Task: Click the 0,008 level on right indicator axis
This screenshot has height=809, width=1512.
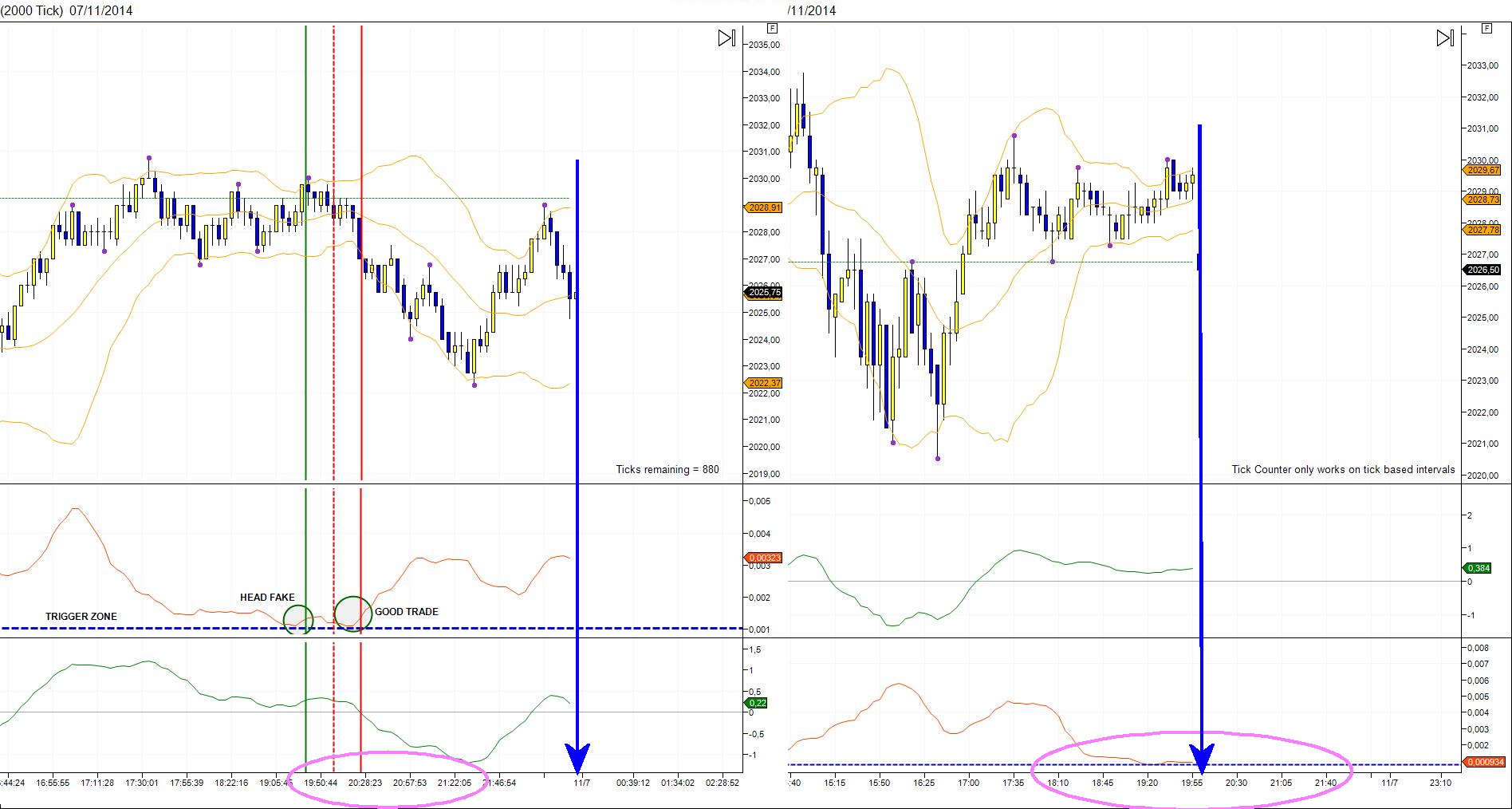Action: tap(1478, 648)
